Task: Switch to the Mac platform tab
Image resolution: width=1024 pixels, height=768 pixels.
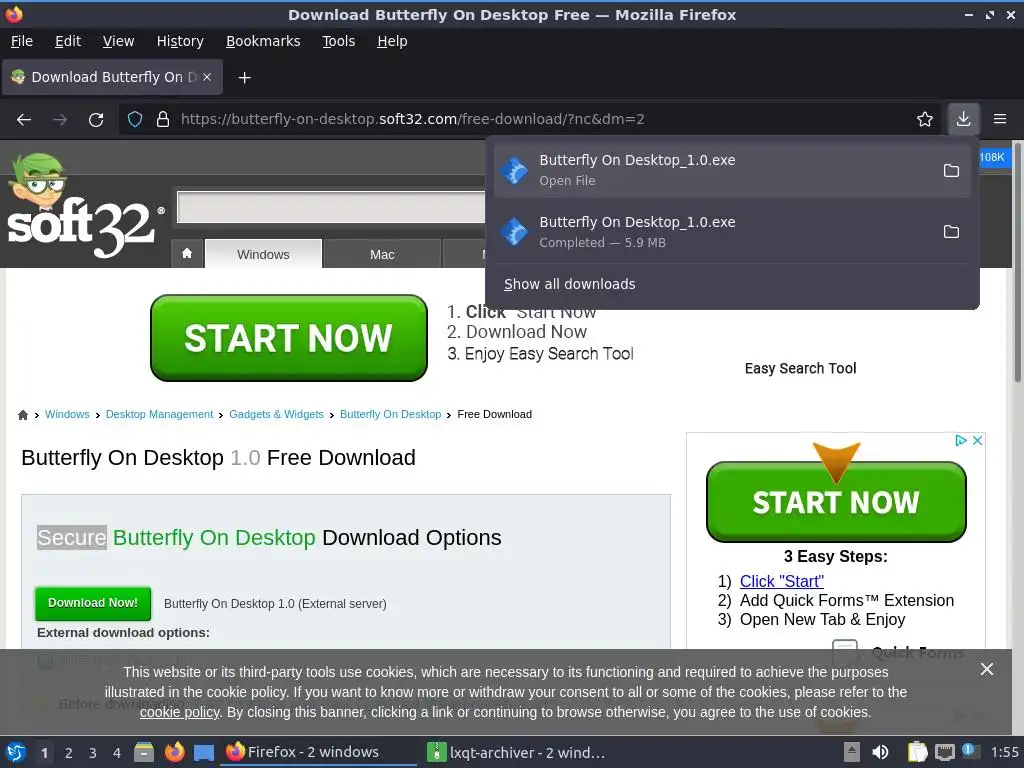Action: (382, 254)
